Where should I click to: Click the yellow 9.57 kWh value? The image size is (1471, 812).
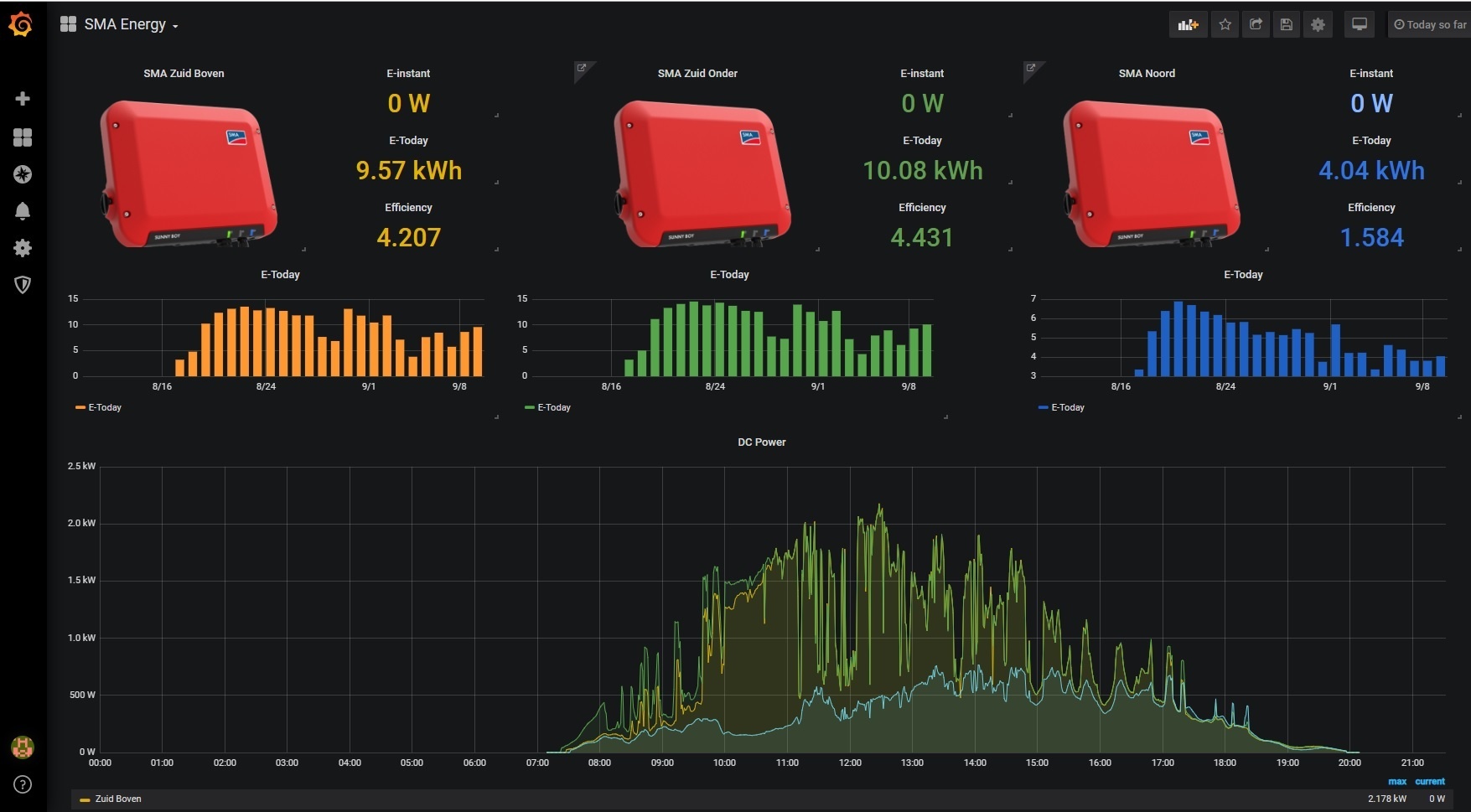409,171
